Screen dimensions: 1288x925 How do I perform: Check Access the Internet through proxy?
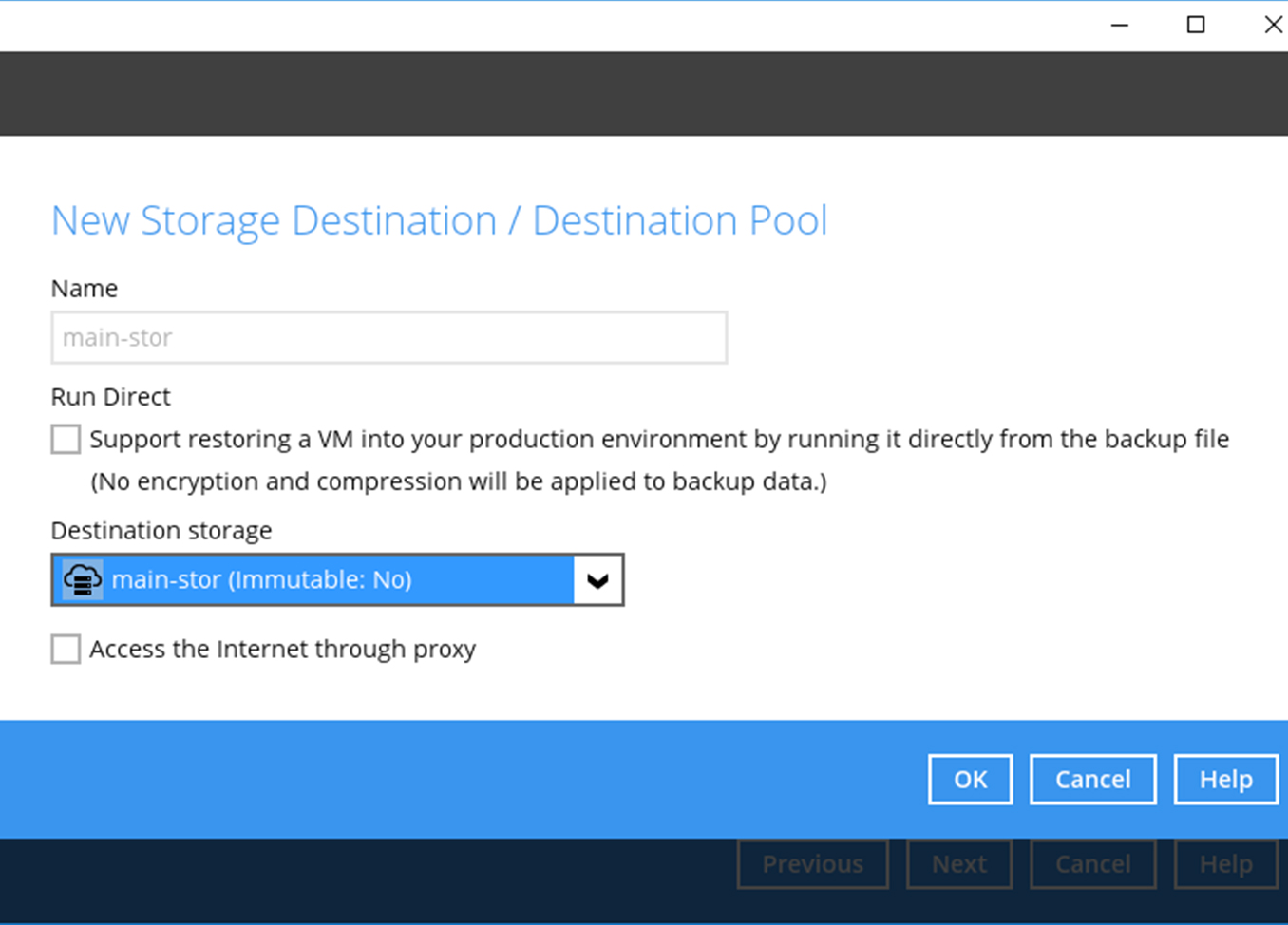coord(66,649)
